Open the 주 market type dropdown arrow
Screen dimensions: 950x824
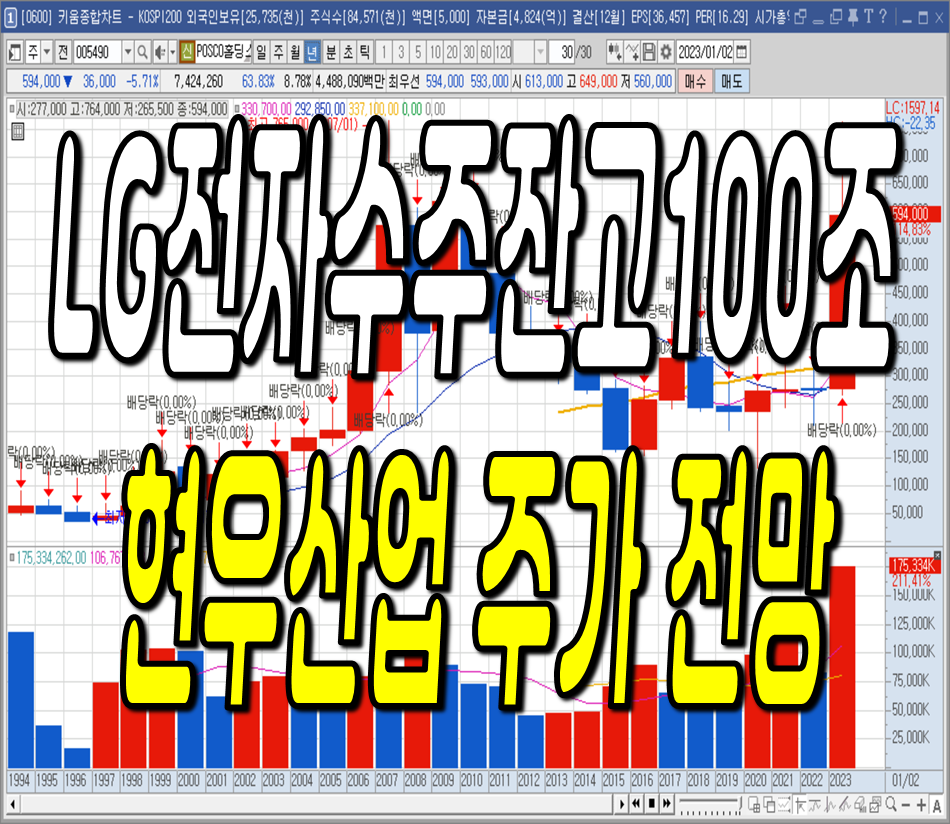coord(47,53)
